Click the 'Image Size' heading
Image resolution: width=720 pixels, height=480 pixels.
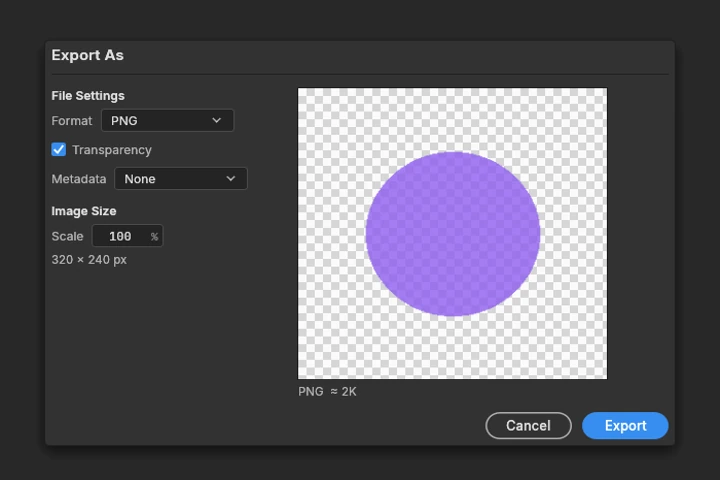tap(84, 211)
